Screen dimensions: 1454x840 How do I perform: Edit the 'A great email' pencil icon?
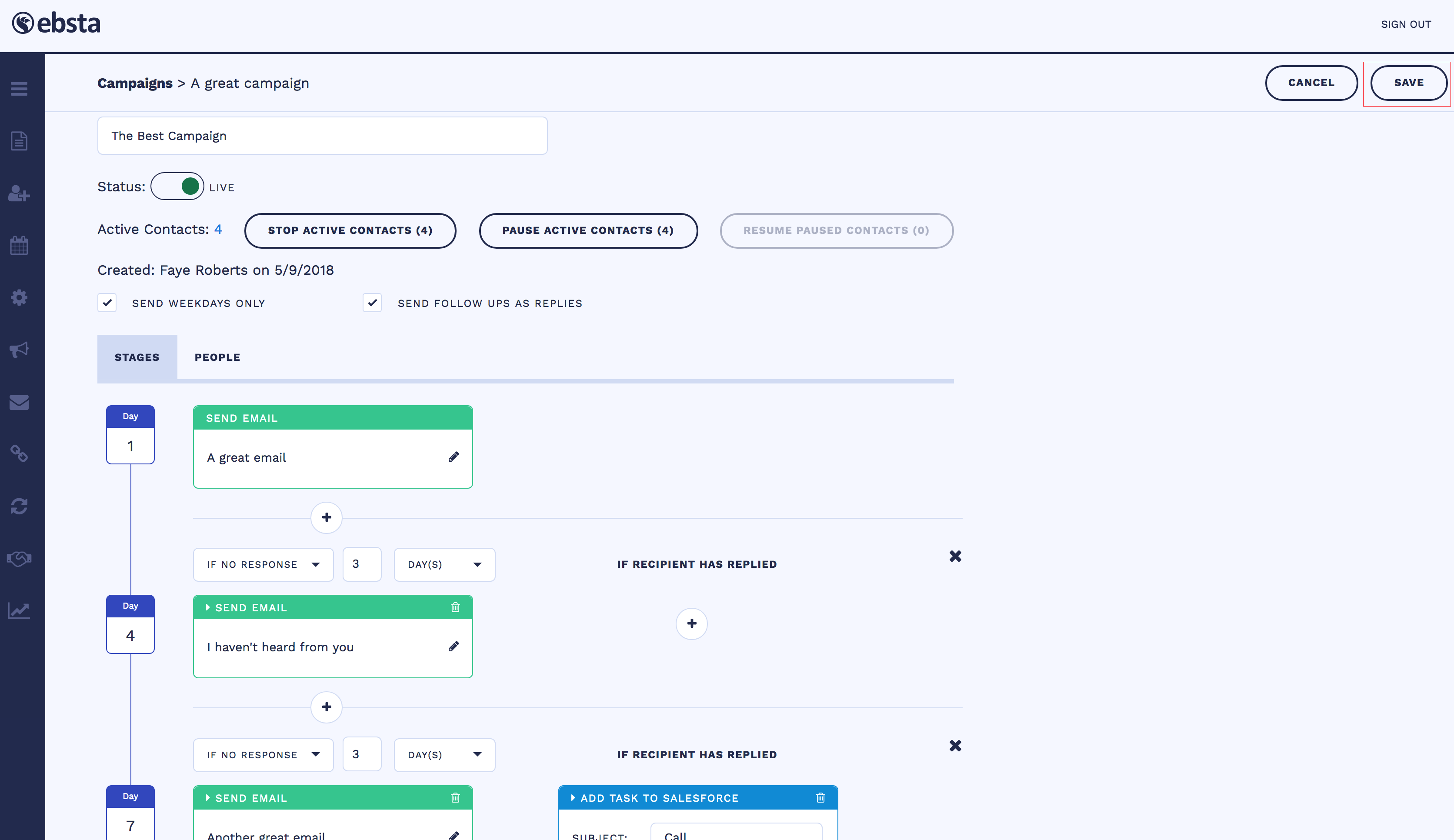tap(454, 457)
